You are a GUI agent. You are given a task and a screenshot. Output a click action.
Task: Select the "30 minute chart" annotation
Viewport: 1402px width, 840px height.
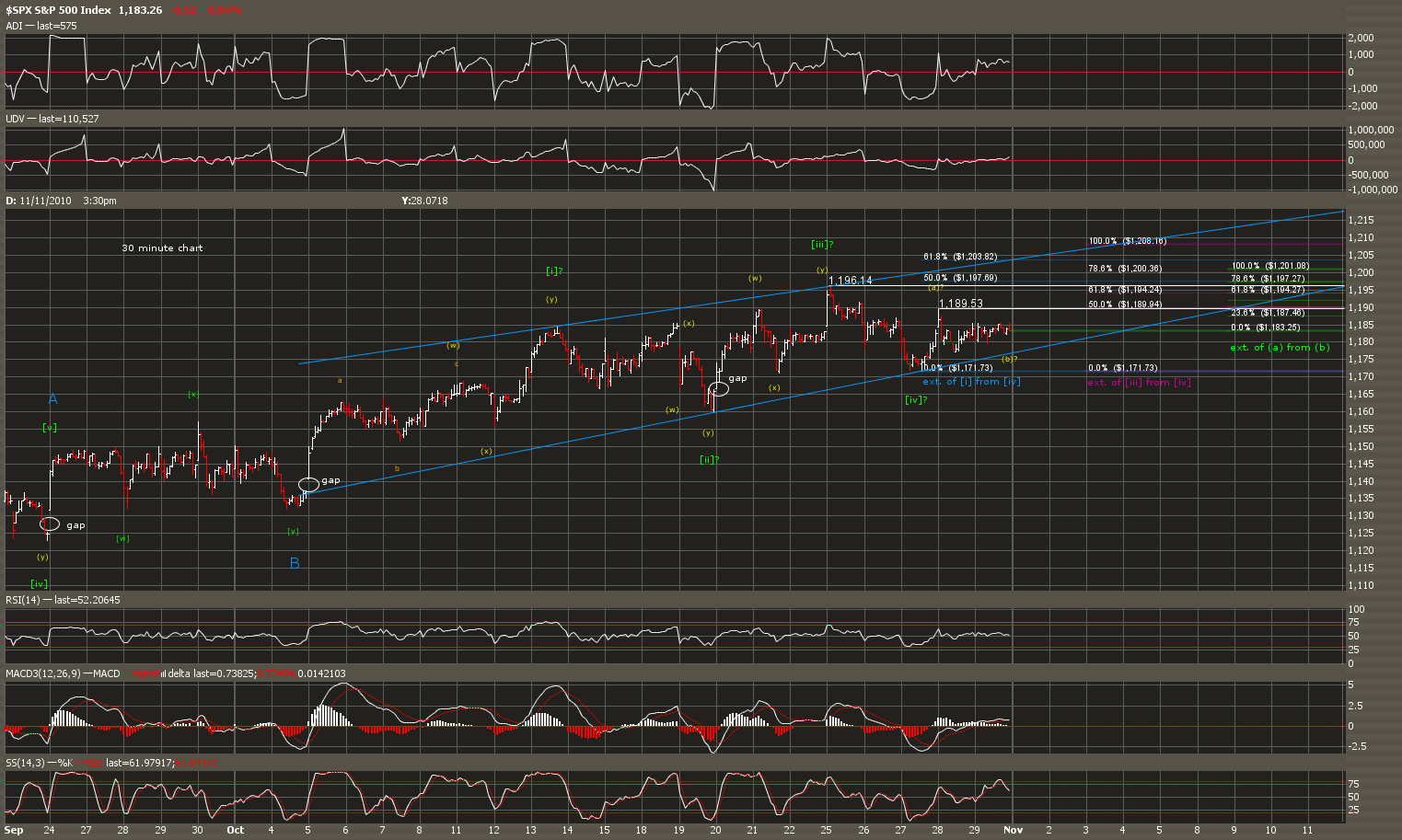[x=162, y=248]
